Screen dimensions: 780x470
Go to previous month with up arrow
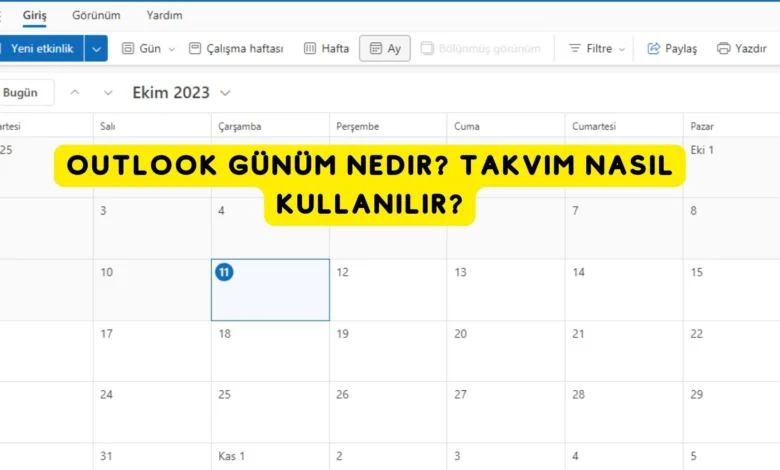coord(75,93)
